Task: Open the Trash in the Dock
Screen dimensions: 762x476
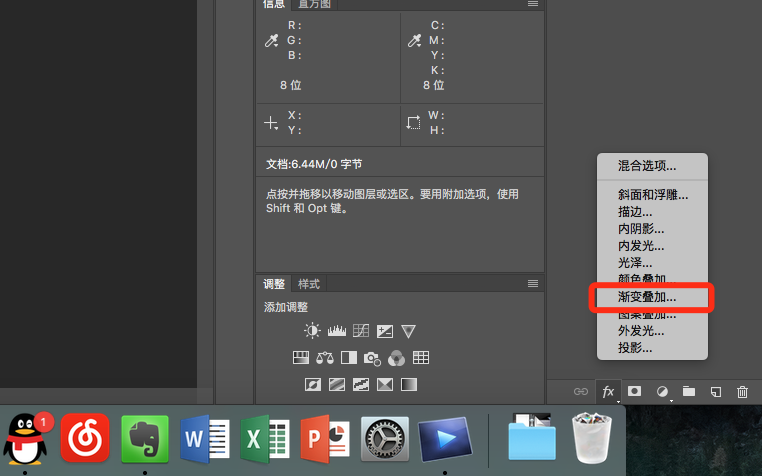Action: point(592,437)
